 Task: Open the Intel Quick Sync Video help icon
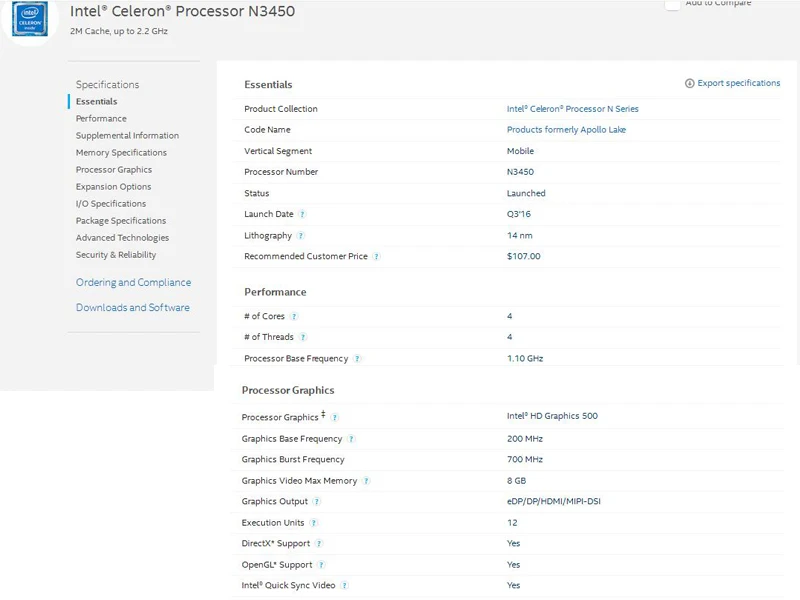(344, 586)
